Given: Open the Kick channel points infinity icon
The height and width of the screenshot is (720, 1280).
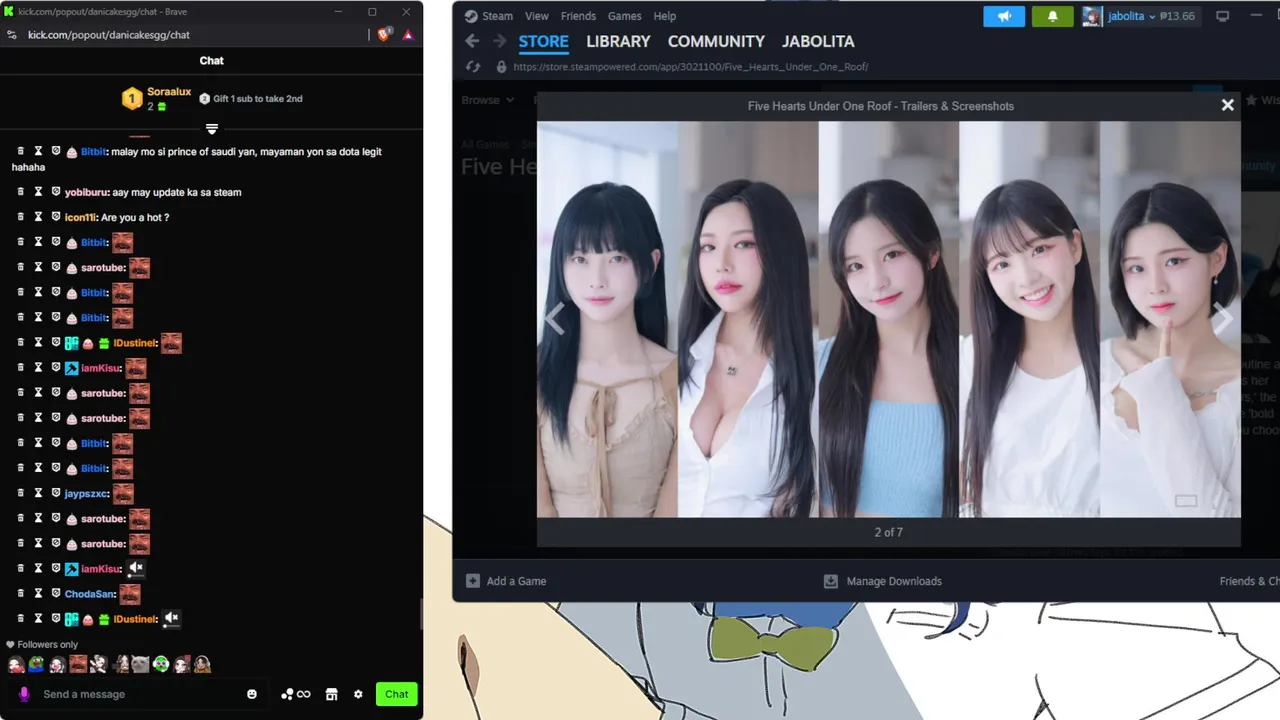Looking at the screenshot, I should coord(296,694).
